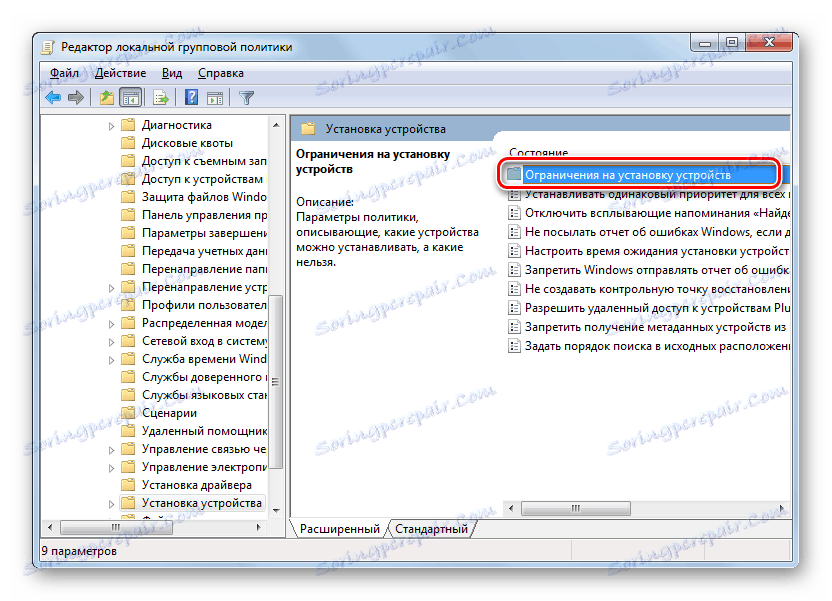Click the policy list horizontal scrollbar thumb
832x601 pixels.
coord(576,509)
